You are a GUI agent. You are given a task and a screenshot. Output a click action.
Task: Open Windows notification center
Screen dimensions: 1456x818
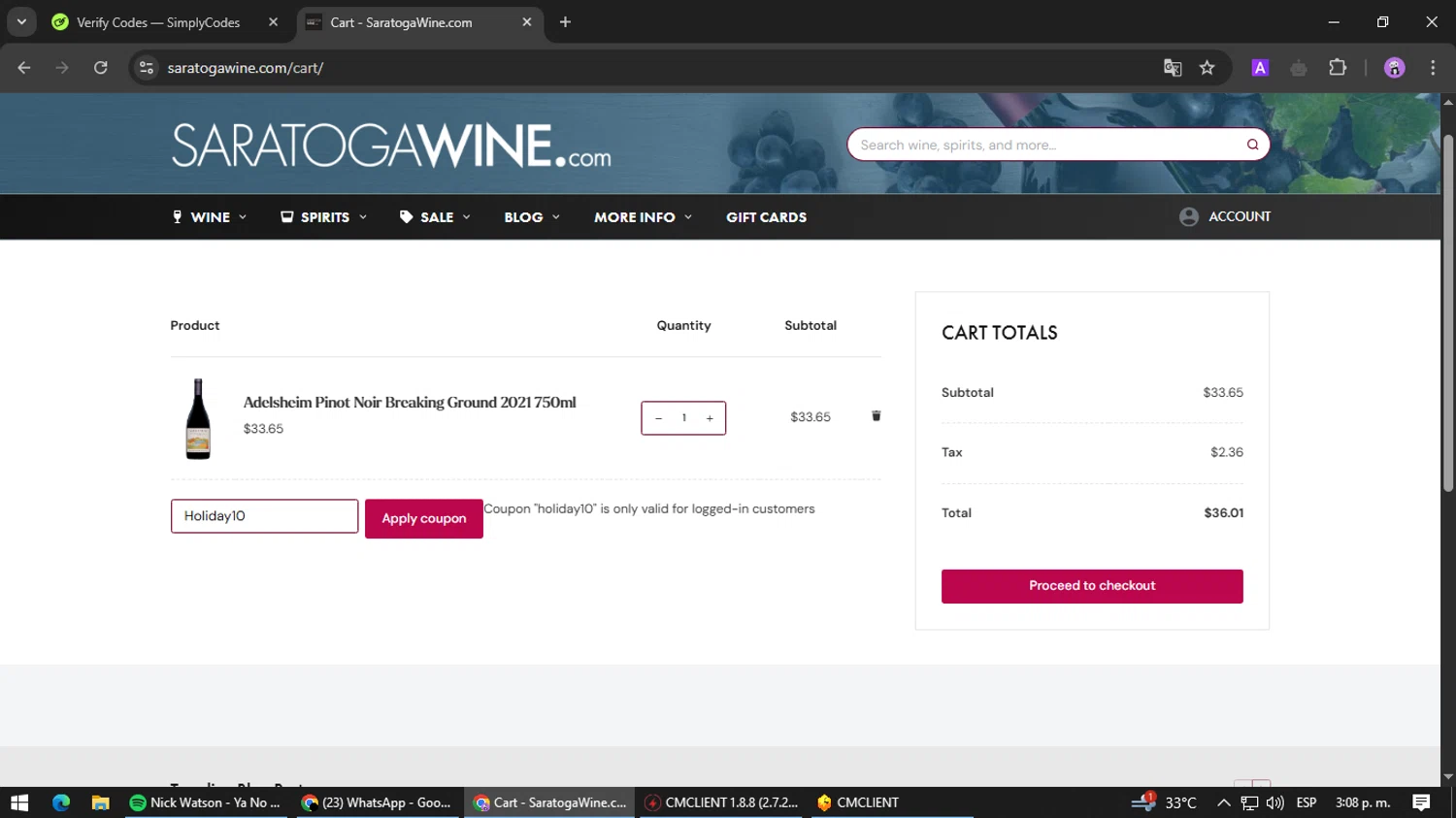(1421, 802)
